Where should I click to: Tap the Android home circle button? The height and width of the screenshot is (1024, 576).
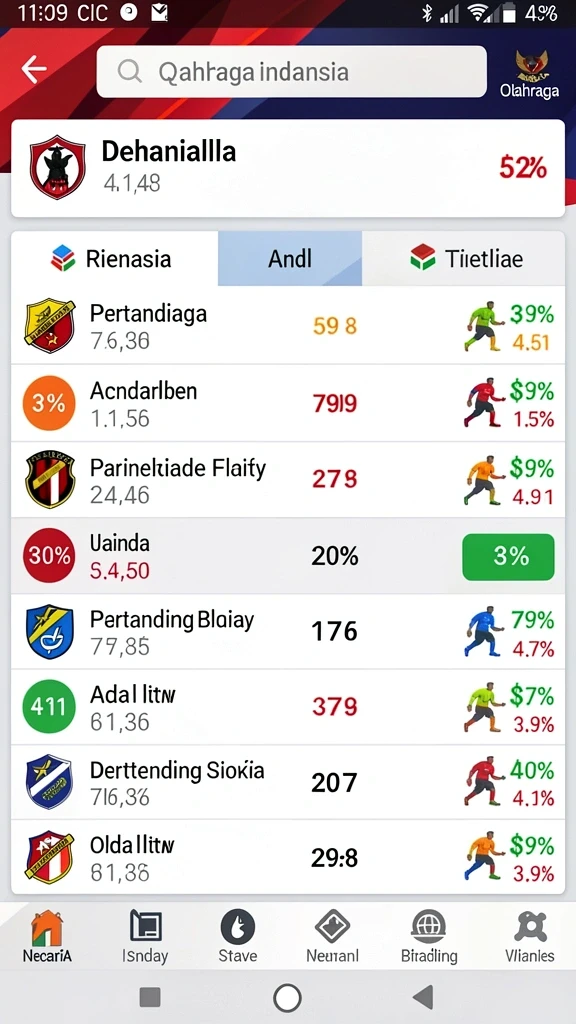coord(287,997)
